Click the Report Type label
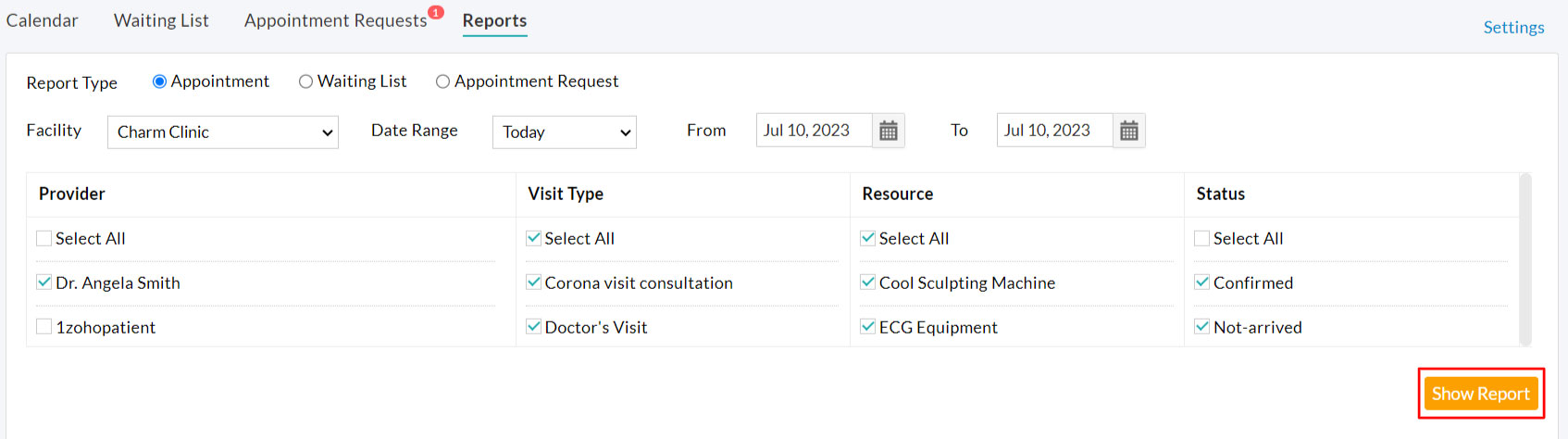 pos(72,82)
